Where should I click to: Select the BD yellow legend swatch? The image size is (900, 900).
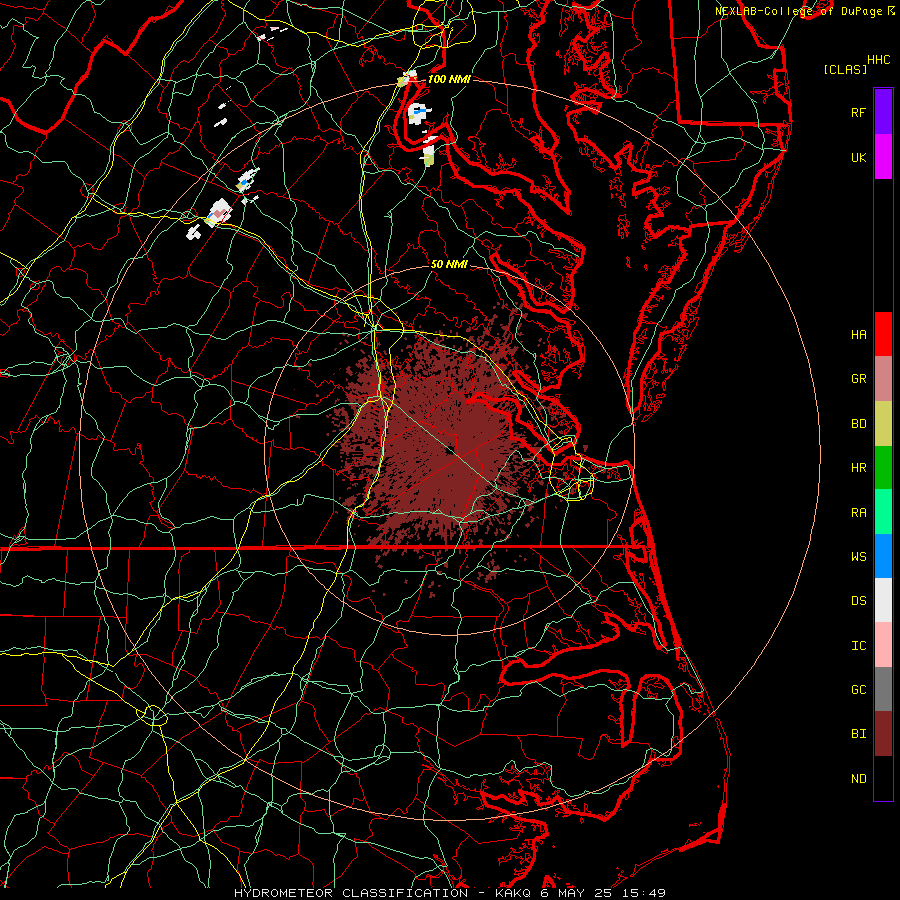pyautogui.click(x=883, y=424)
